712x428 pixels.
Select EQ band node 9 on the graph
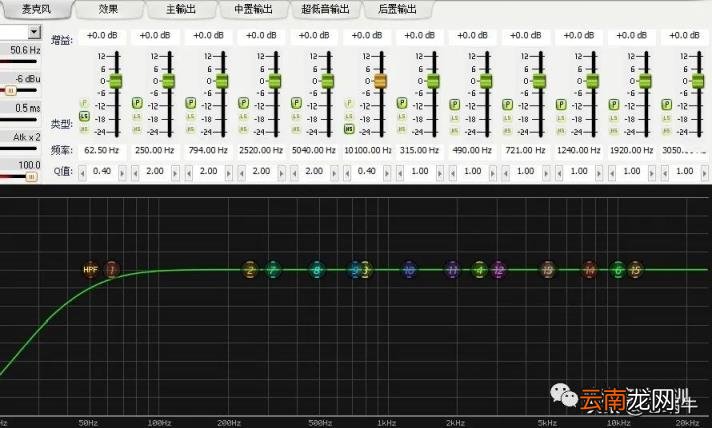point(355,270)
